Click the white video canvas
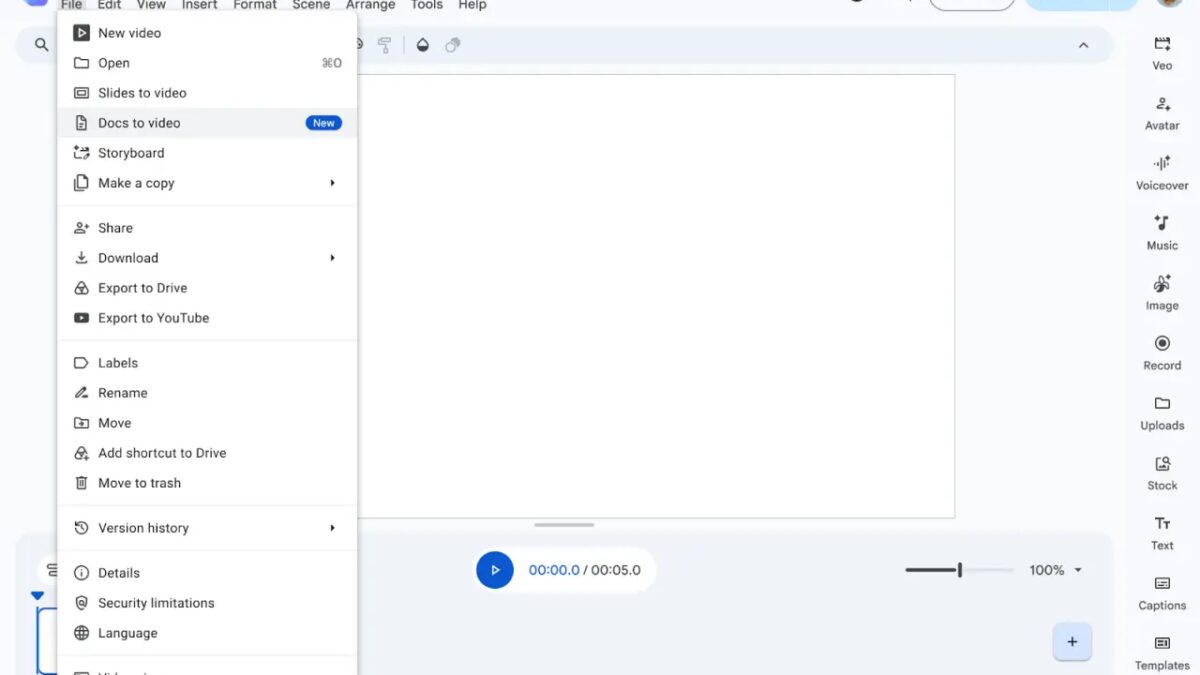The image size is (1200, 675). 656,296
